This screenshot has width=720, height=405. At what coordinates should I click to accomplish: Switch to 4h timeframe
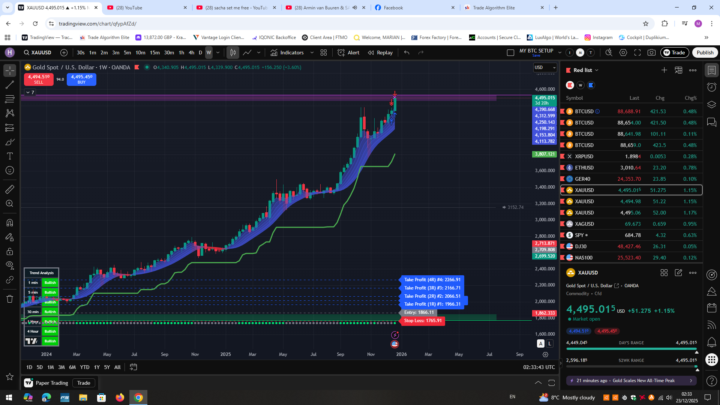[191, 53]
